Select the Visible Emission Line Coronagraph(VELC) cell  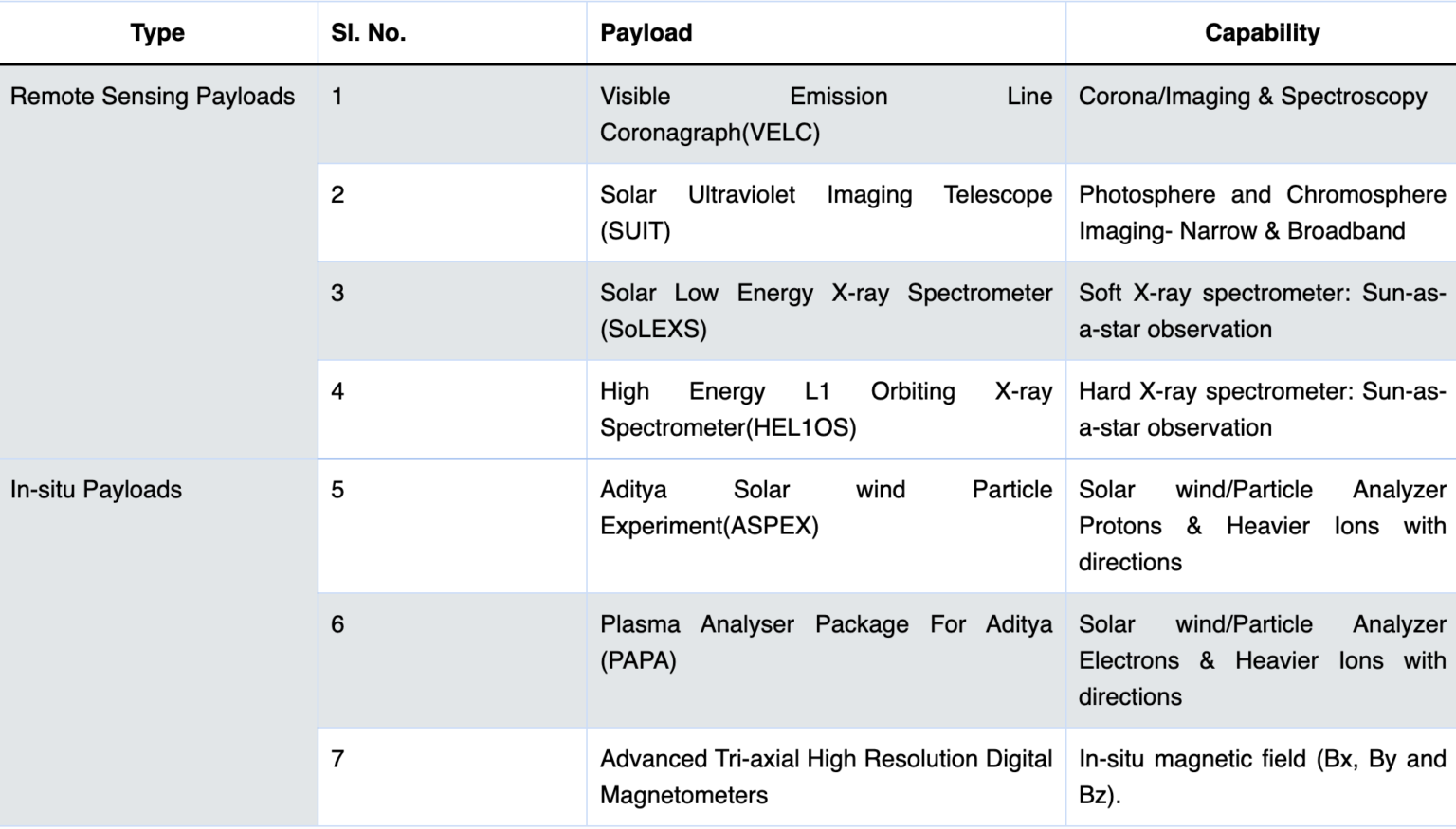coord(826,115)
